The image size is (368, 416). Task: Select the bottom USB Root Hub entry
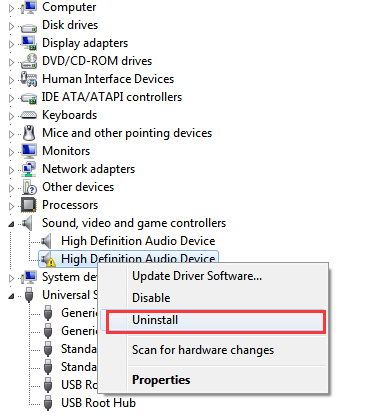[x=98, y=403]
